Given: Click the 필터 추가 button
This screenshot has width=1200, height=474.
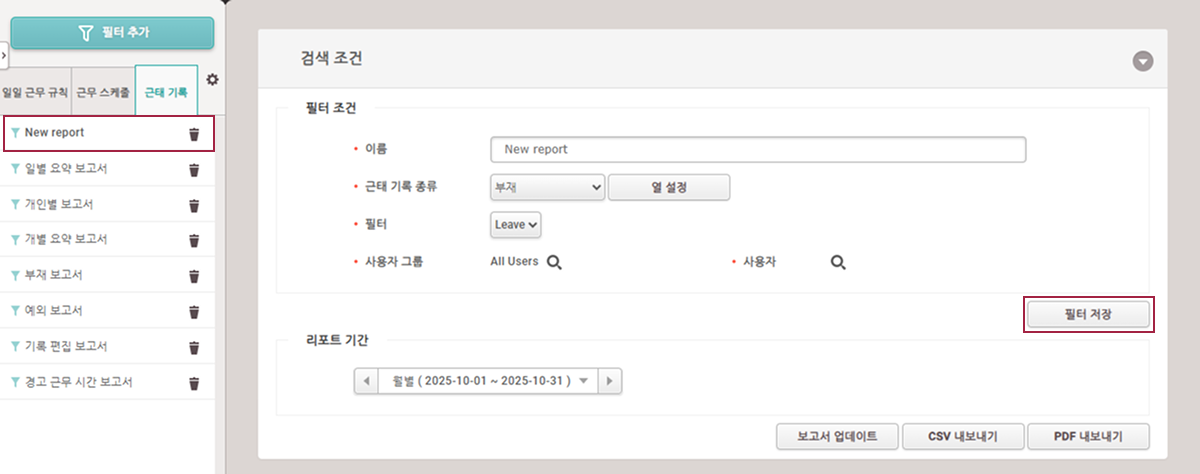Looking at the screenshot, I should click(112, 32).
